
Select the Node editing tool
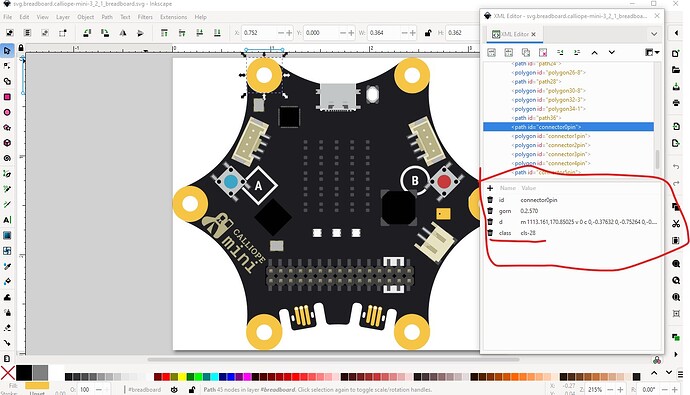(7, 66)
